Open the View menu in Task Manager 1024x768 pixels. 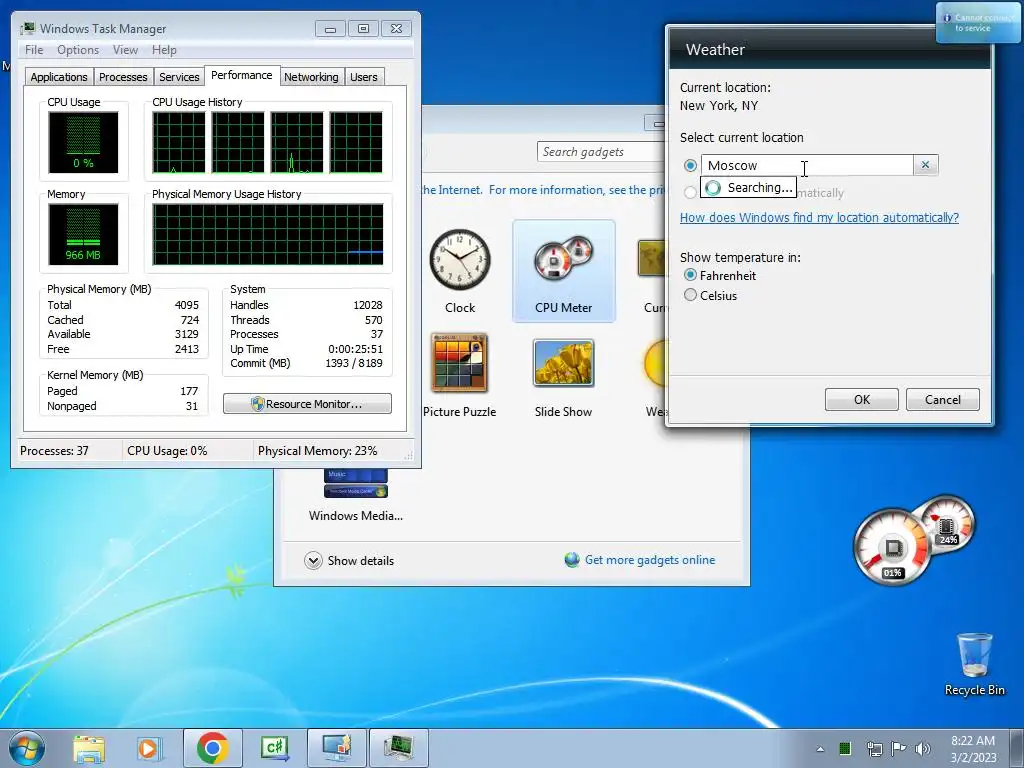pyautogui.click(x=125, y=50)
